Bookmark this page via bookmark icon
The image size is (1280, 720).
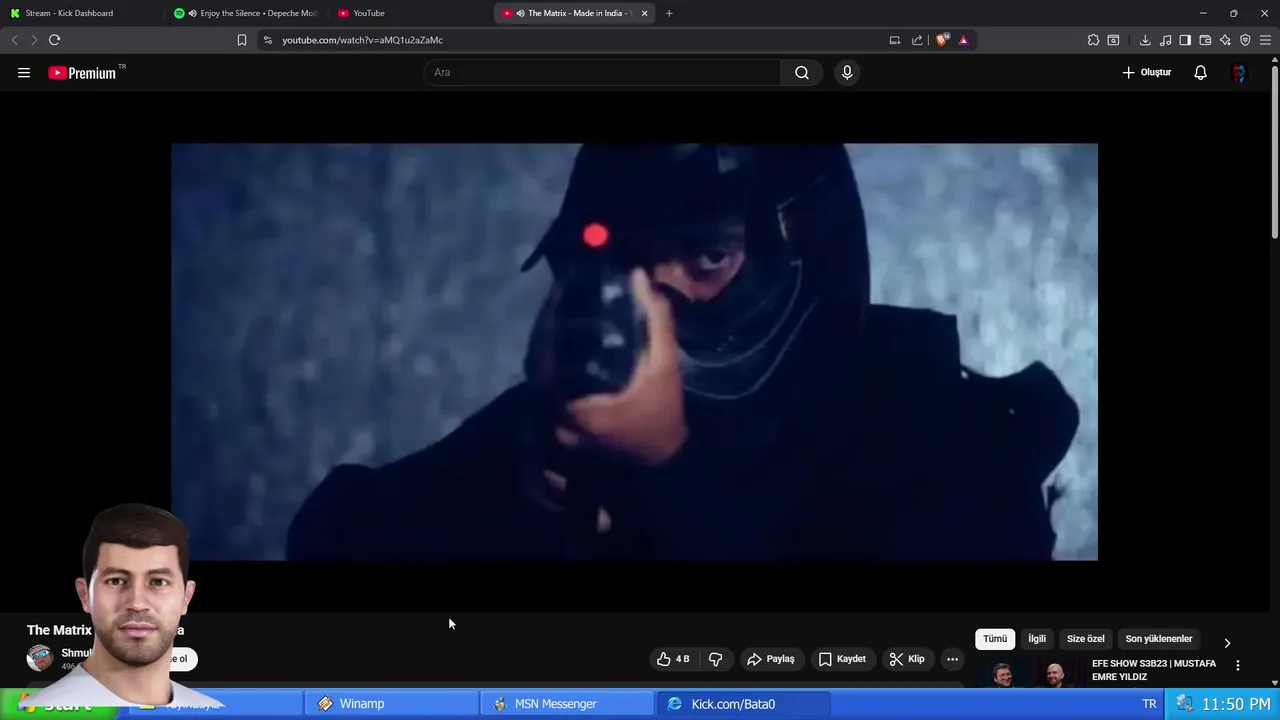point(241,40)
